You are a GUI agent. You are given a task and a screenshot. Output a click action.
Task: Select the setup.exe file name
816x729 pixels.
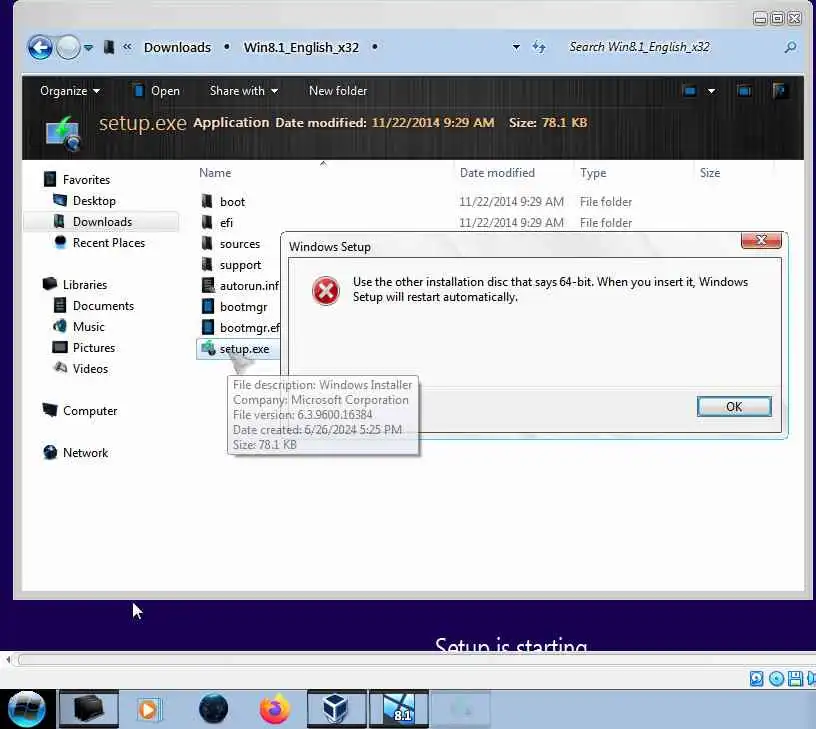click(245, 349)
